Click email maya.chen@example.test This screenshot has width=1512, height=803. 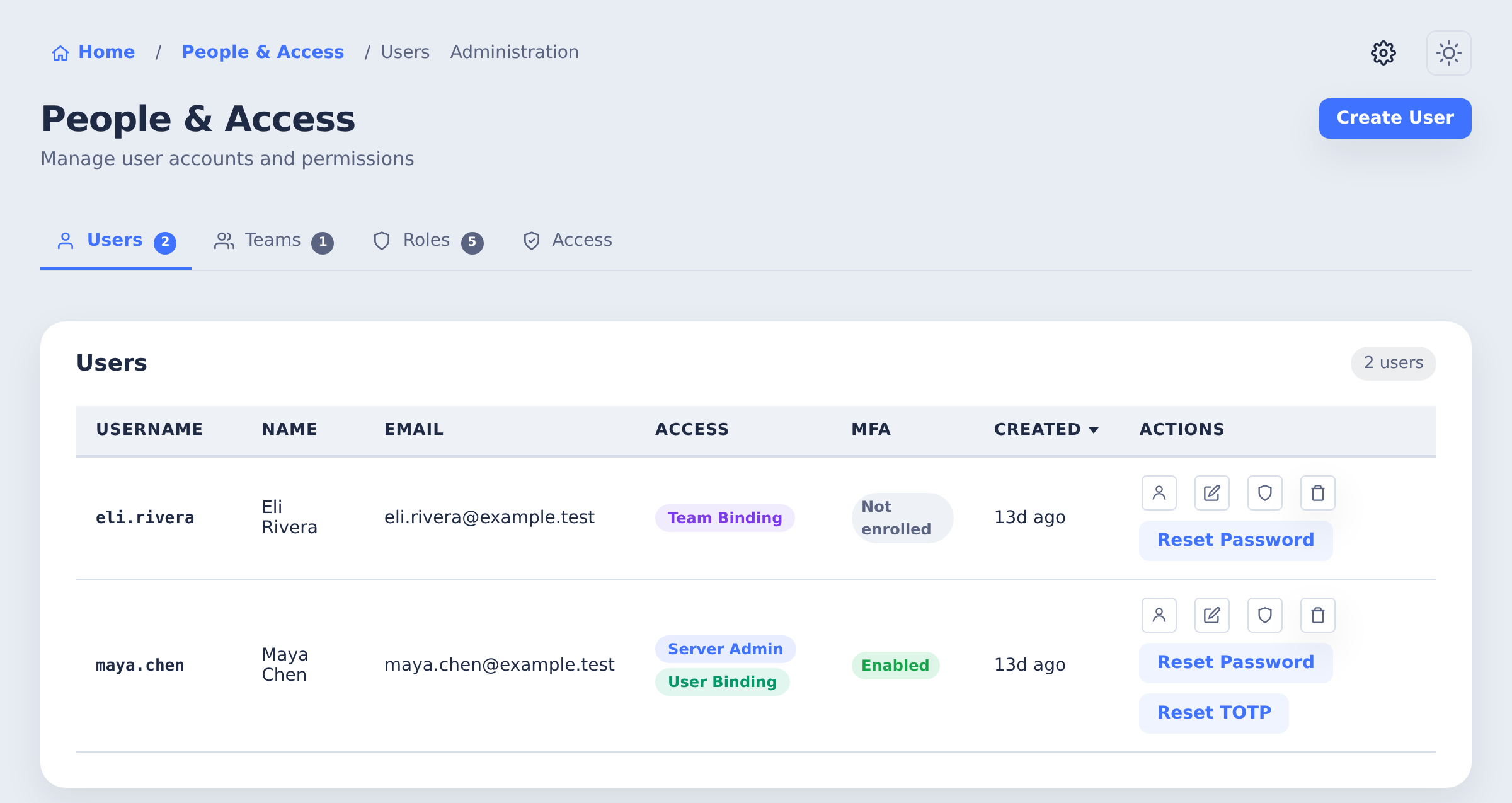499,665
